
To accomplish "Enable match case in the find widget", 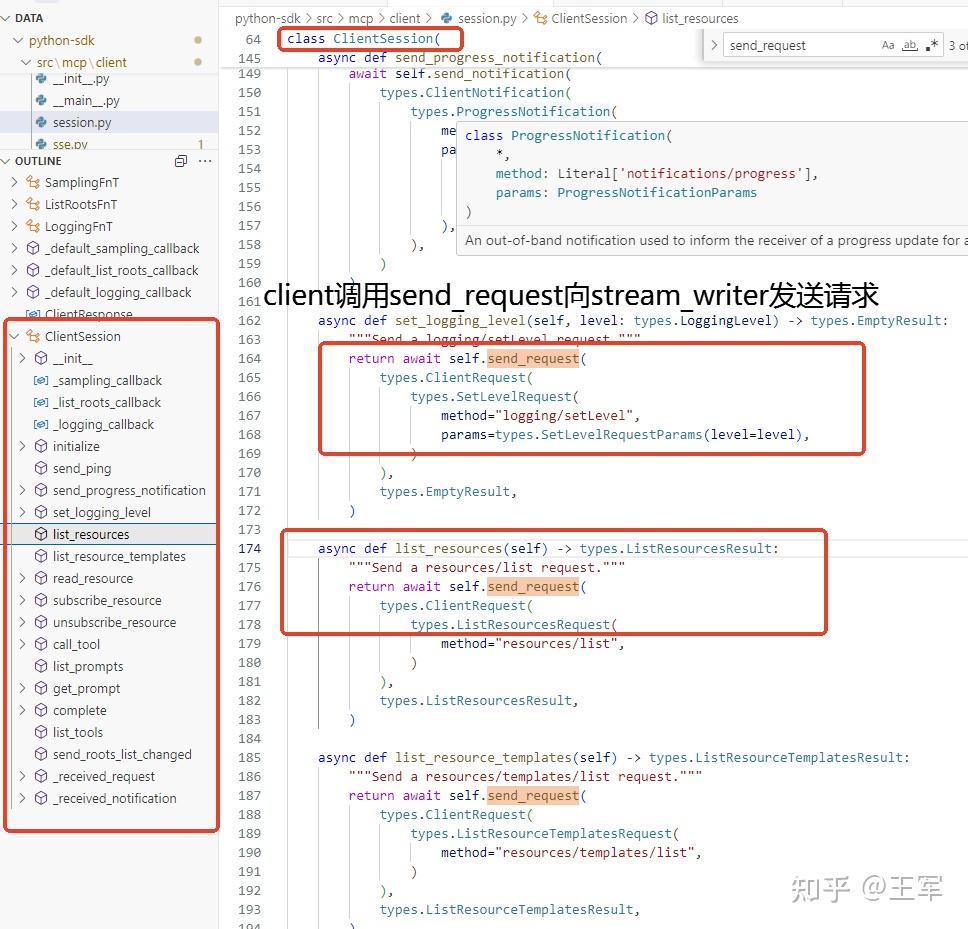I will [x=887, y=44].
